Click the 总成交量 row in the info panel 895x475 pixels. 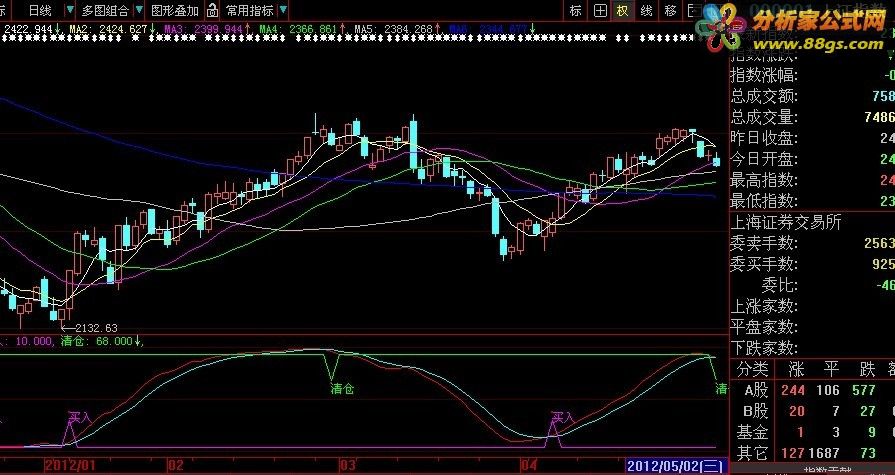812,117
